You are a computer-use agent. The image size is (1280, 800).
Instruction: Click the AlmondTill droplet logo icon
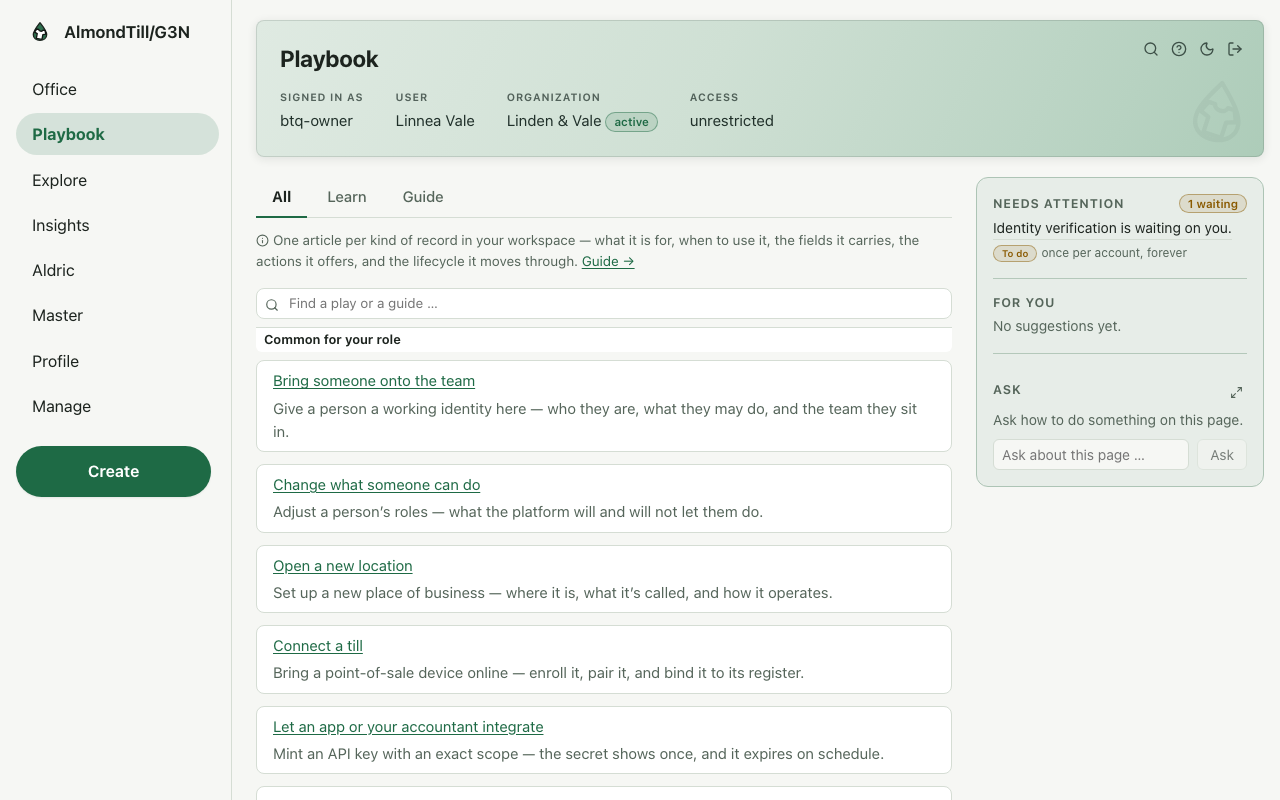tap(40, 32)
